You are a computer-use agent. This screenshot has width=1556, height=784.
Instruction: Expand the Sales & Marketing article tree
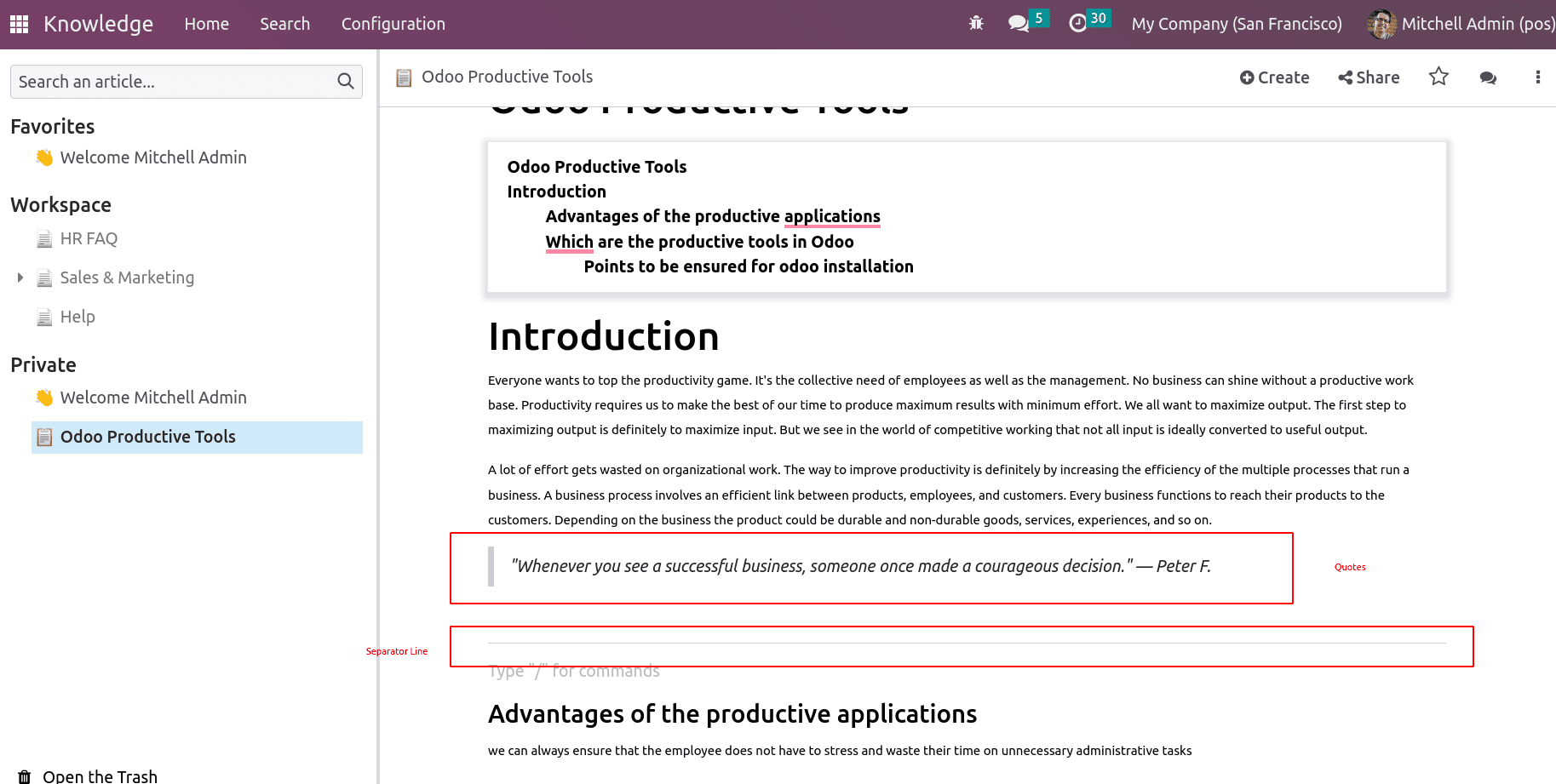(x=20, y=278)
